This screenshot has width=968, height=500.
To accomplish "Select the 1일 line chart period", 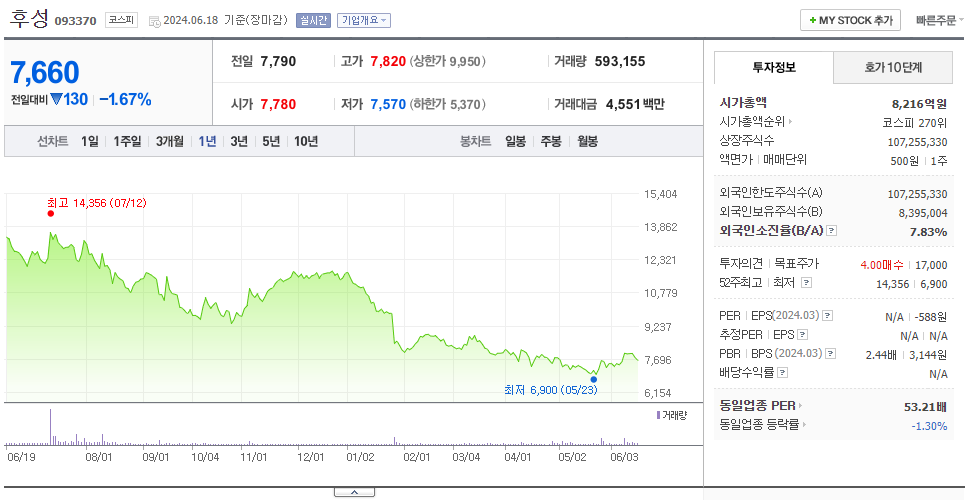I will (90, 141).
